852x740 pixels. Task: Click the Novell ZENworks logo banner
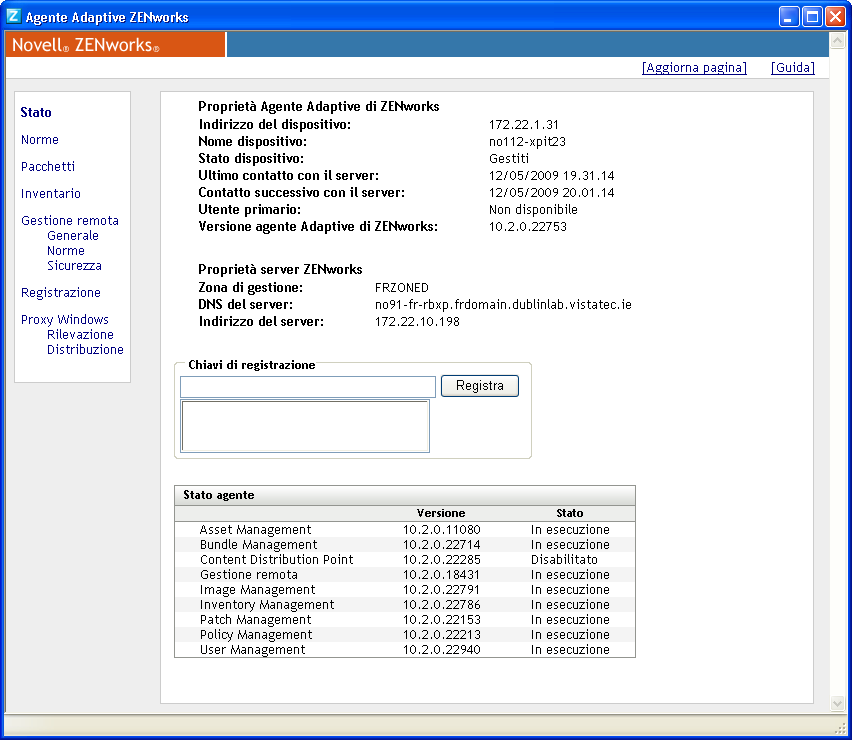click(x=115, y=44)
